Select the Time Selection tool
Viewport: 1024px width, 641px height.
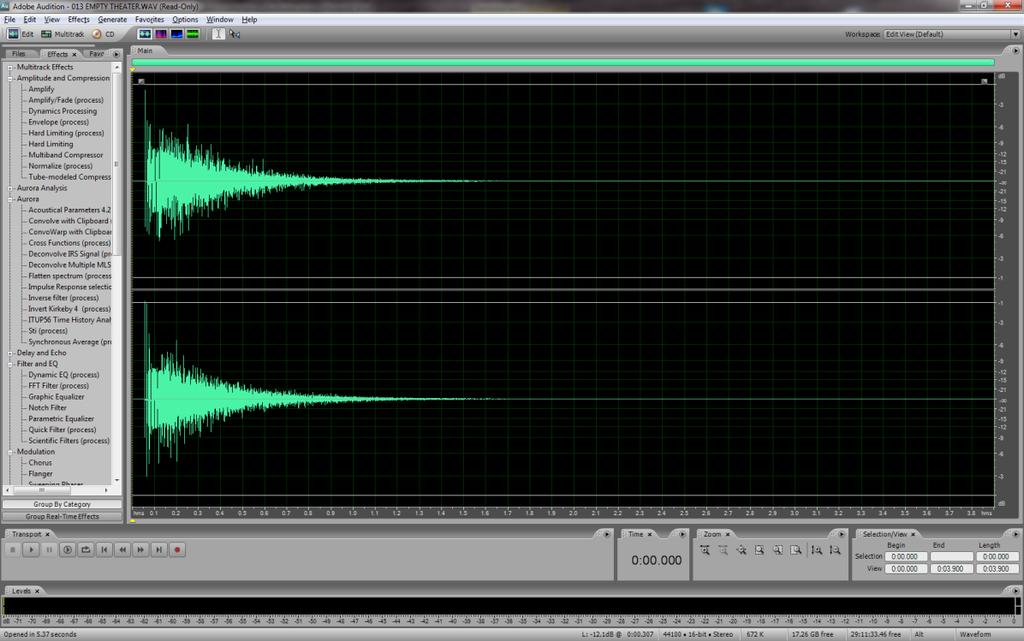[218, 34]
